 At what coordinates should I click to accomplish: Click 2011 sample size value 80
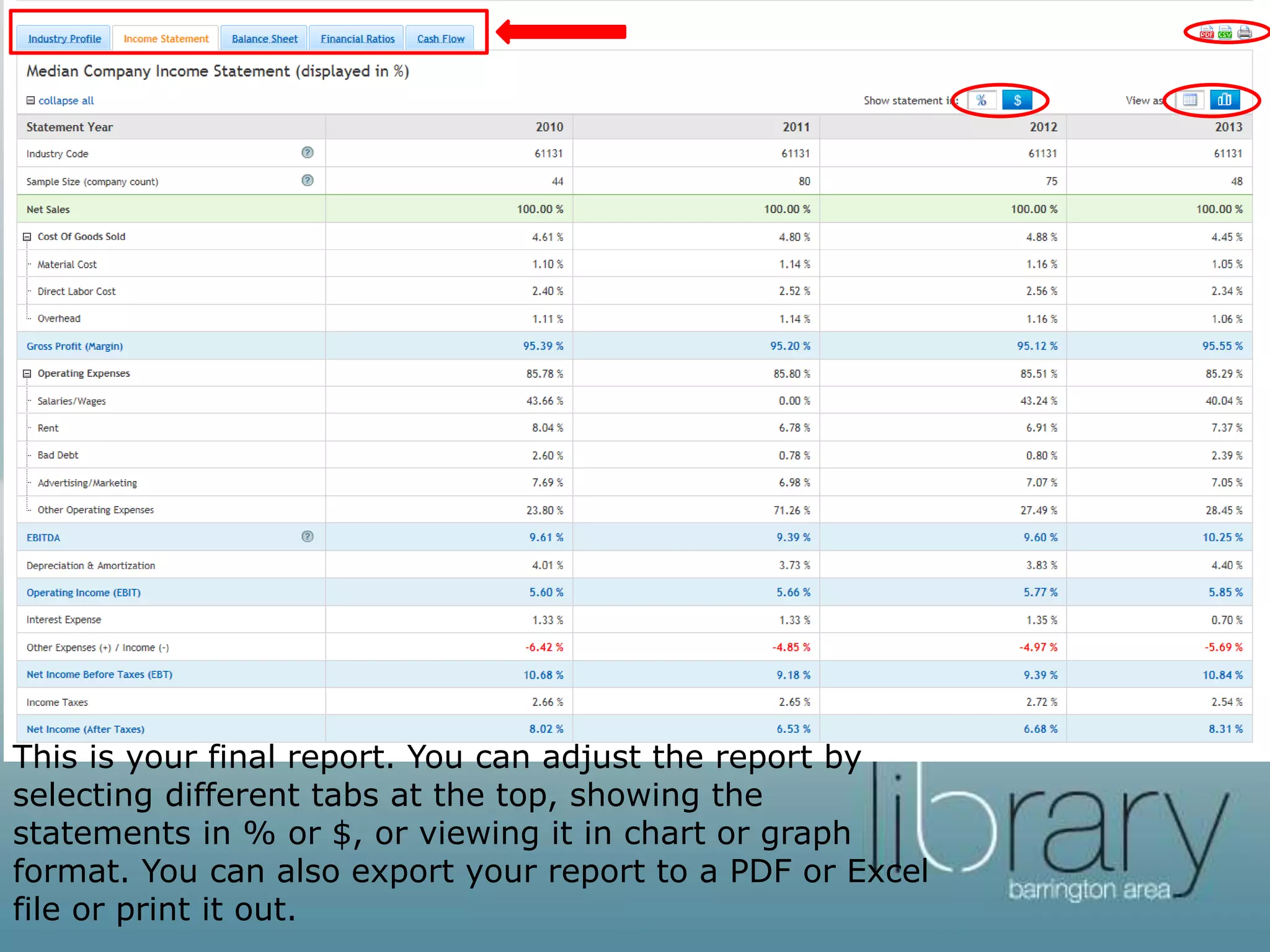(x=804, y=182)
